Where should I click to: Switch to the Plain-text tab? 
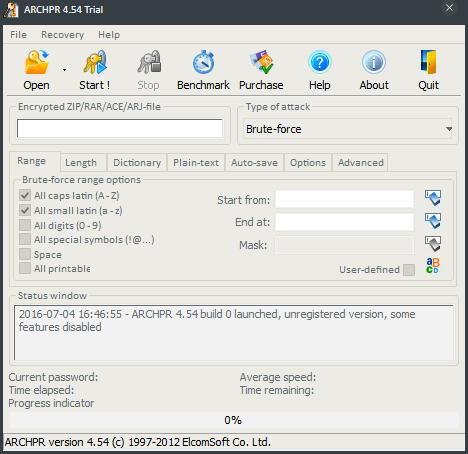click(x=196, y=163)
